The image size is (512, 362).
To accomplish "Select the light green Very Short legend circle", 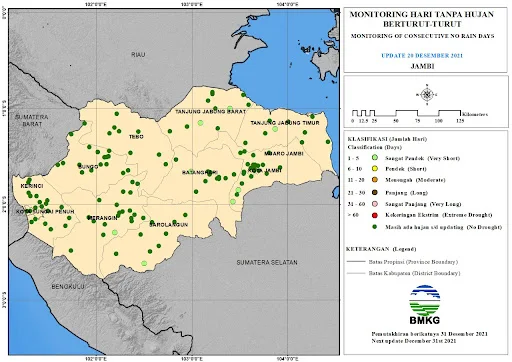I will [375, 158].
